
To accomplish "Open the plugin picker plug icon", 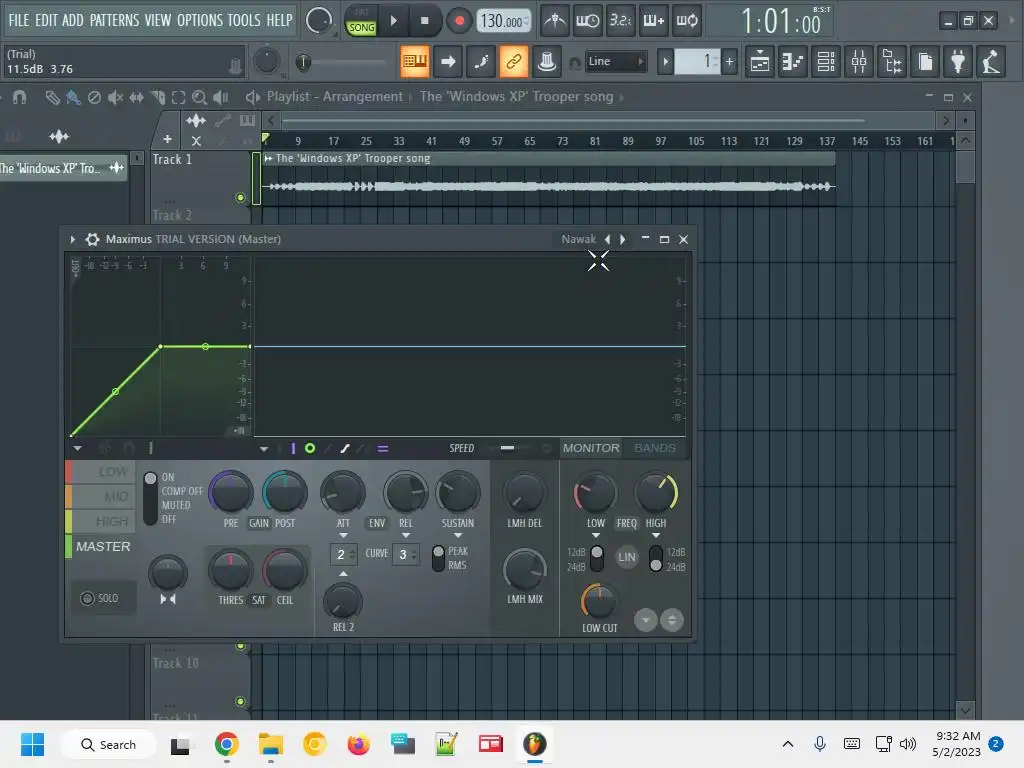I will click(x=958, y=62).
